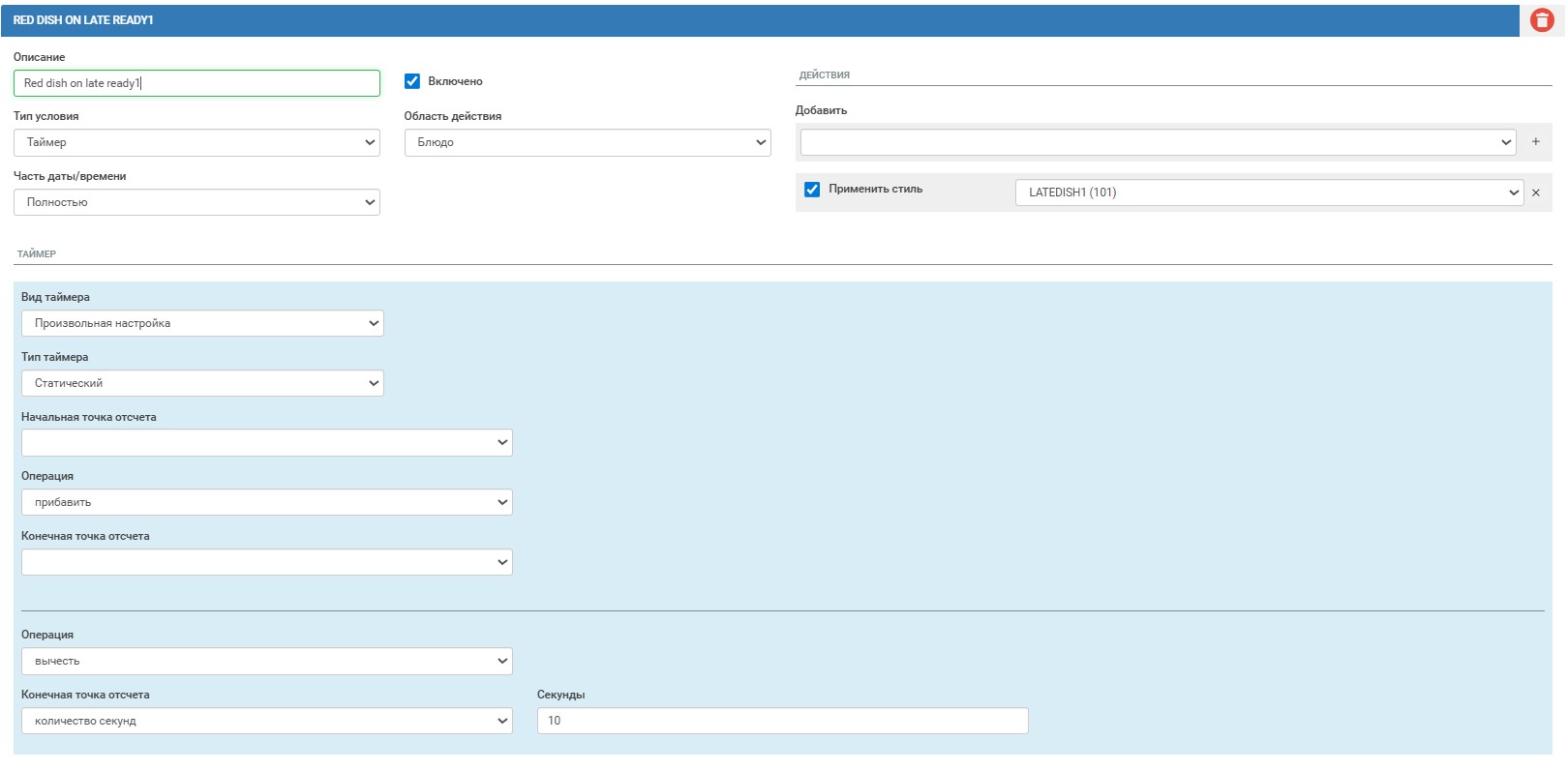Open the вычесть operation dropdown
1568x771 pixels.
tap(266, 662)
